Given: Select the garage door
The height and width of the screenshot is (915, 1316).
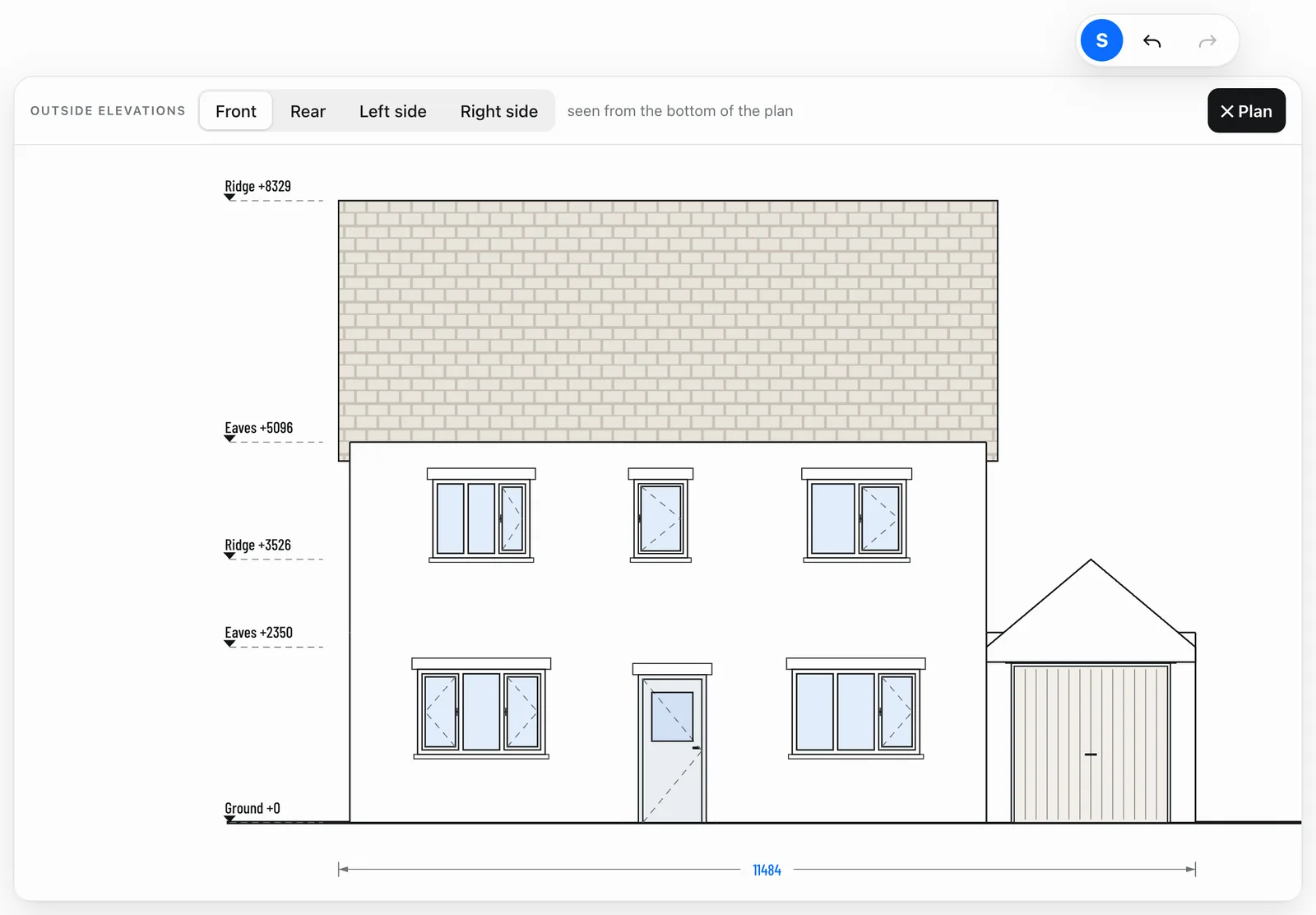Looking at the screenshot, I should click(1091, 743).
